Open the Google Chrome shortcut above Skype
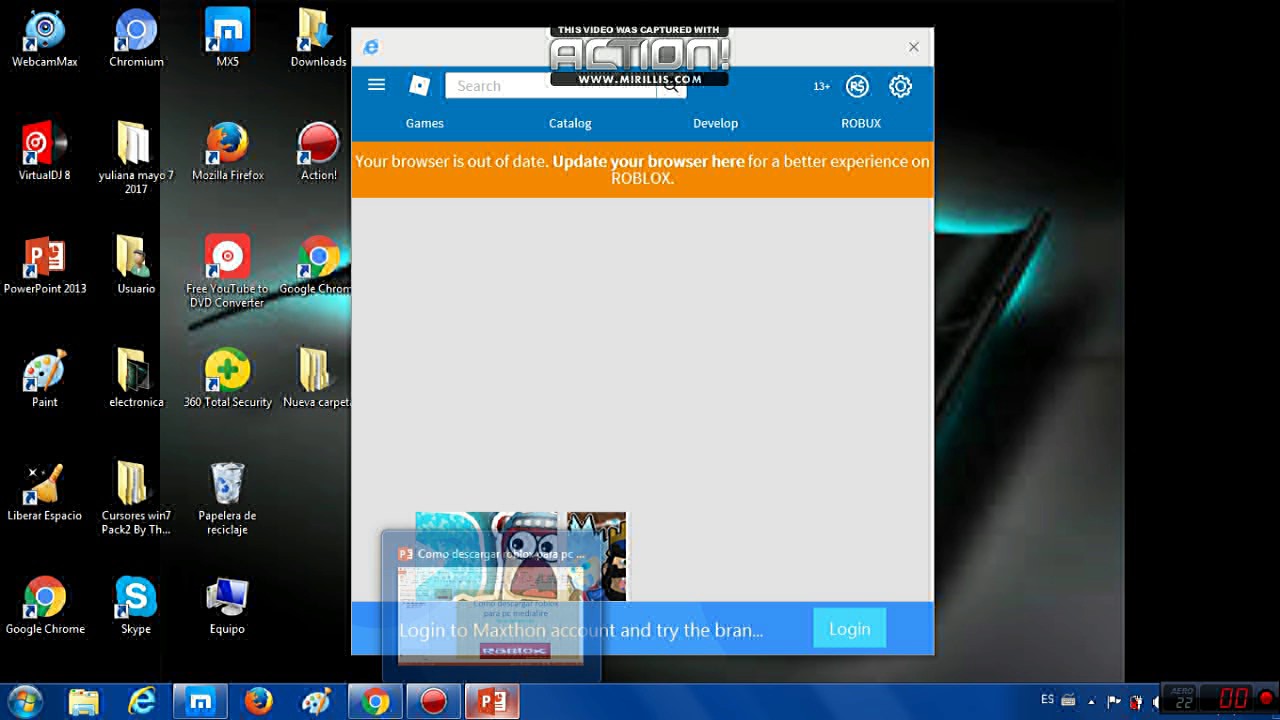1280x720 pixels. 45,606
